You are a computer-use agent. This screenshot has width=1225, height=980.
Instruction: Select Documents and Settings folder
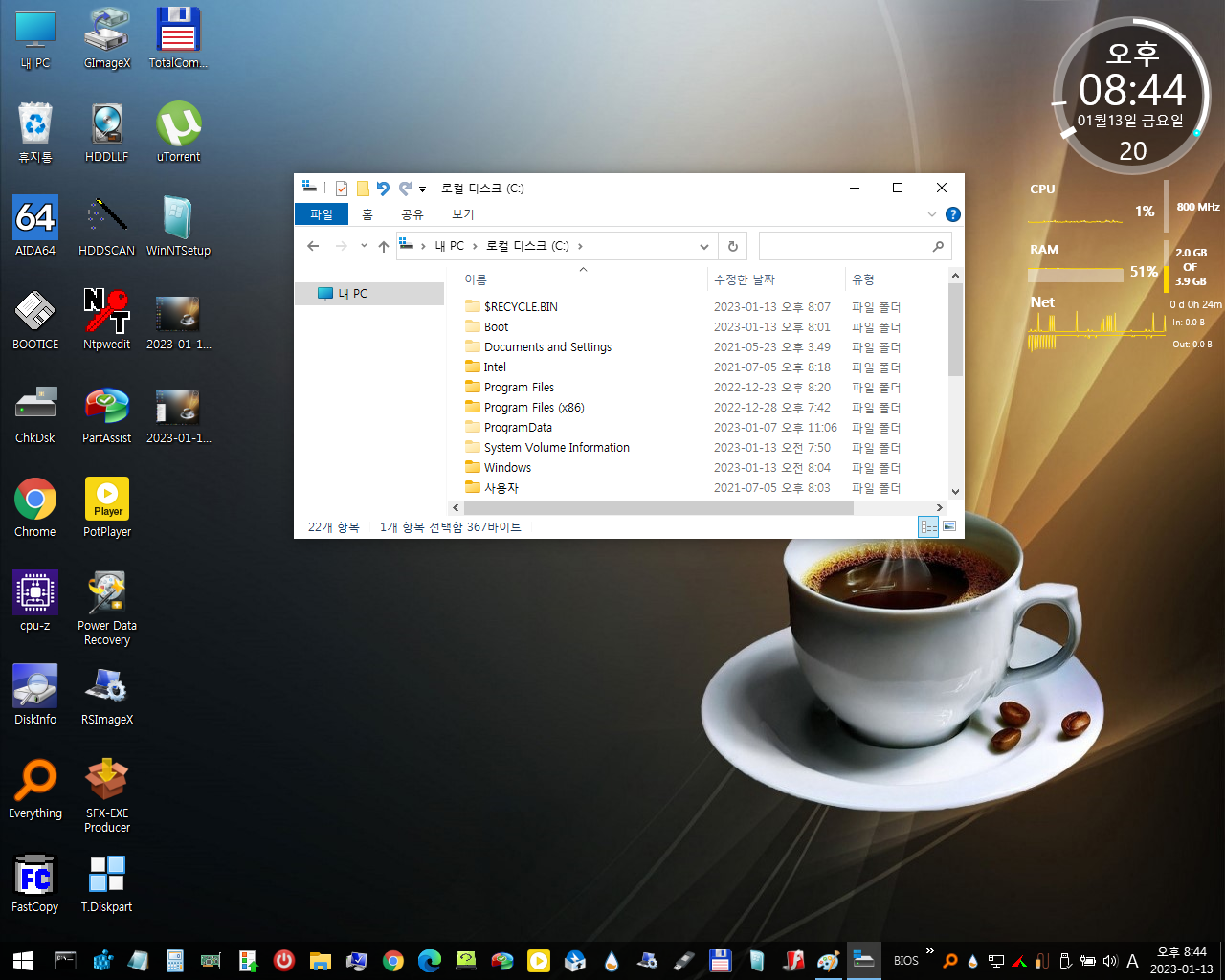(x=547, y=347)
